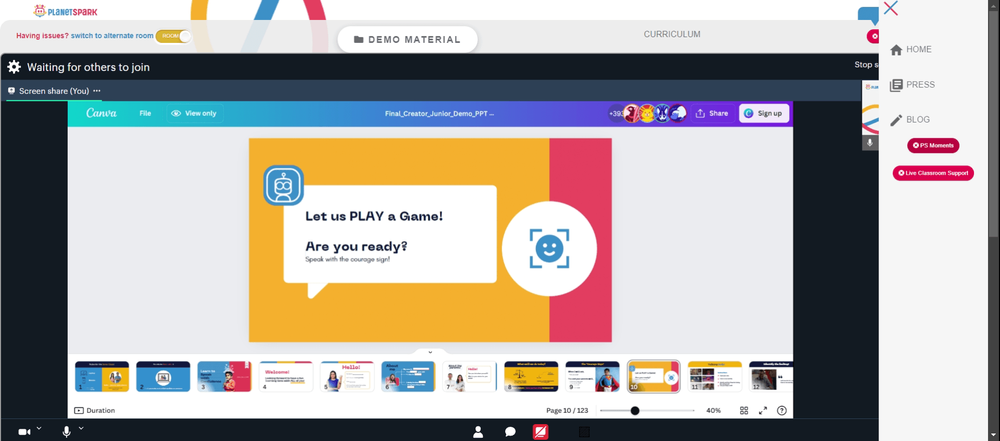Click the red stop screen share icon
The image size is (1000, 441).
click(x=540, y=432)
